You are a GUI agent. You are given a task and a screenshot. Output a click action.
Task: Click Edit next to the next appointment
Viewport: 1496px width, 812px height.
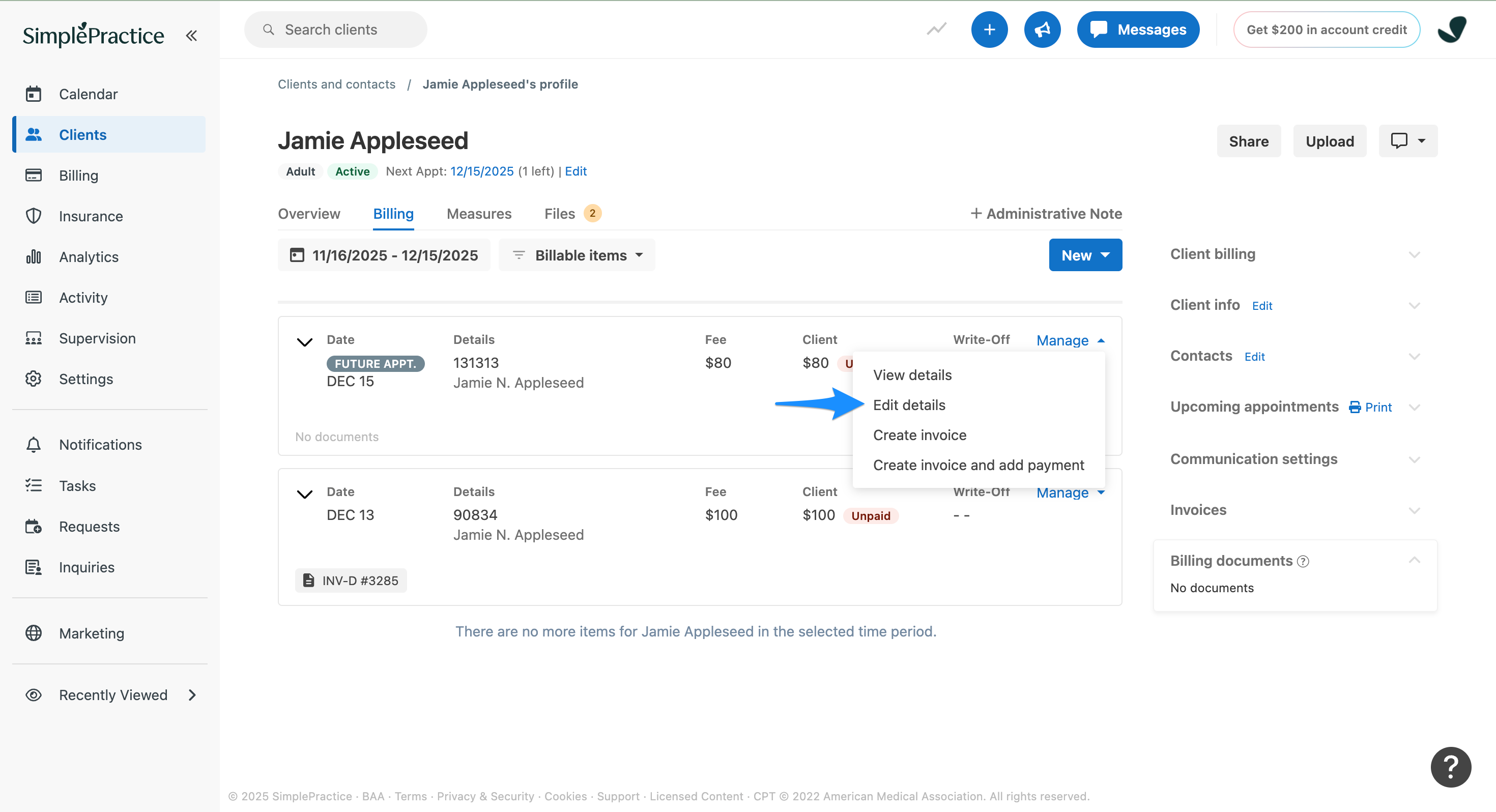pos(576,171)
